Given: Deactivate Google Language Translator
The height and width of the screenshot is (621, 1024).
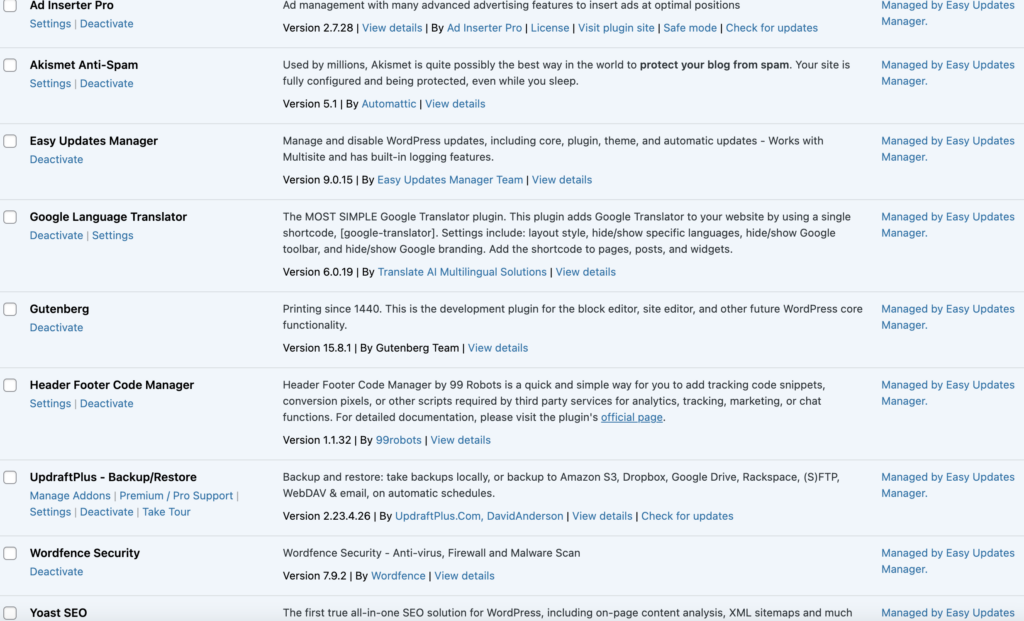Looking at the screenshot, I should click(56, 235).
